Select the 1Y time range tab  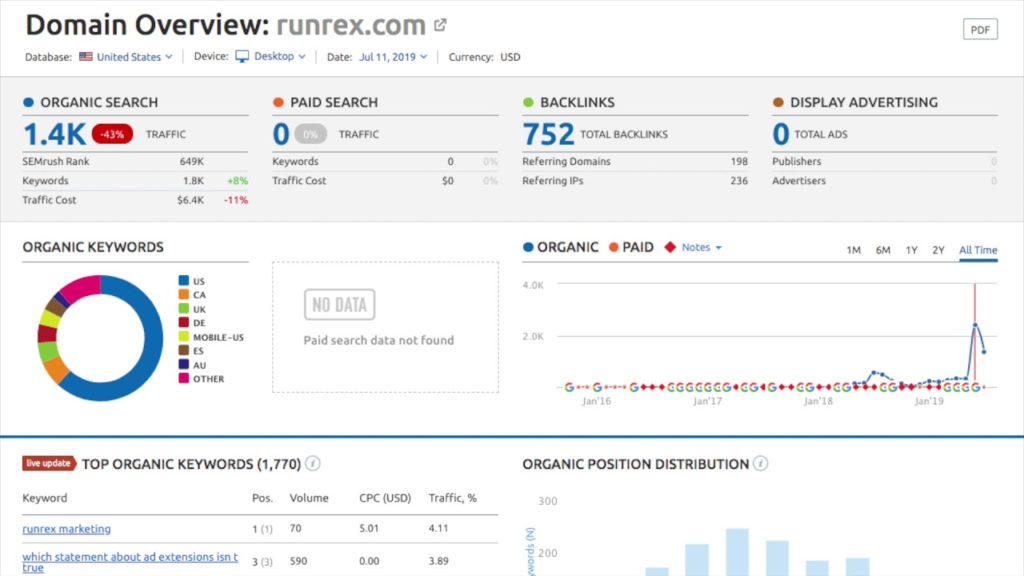click(x=912, y=250)
